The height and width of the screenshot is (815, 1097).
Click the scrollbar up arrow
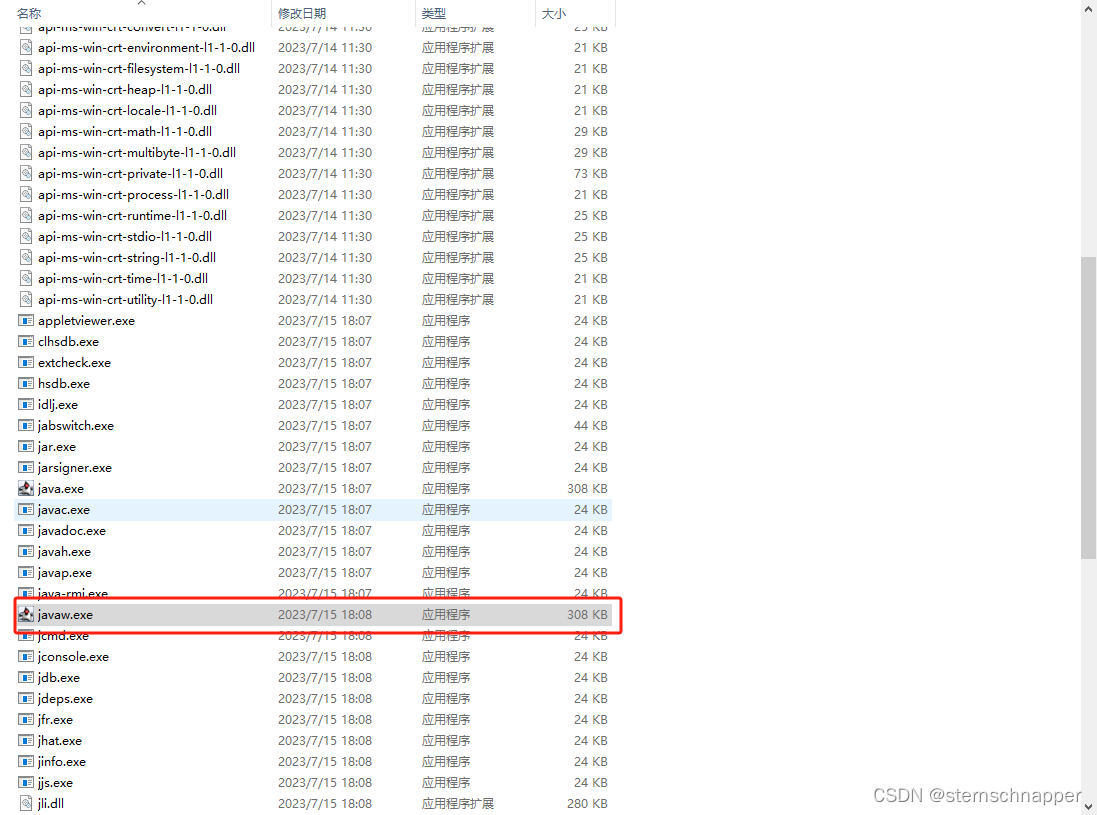(1089, 8)
